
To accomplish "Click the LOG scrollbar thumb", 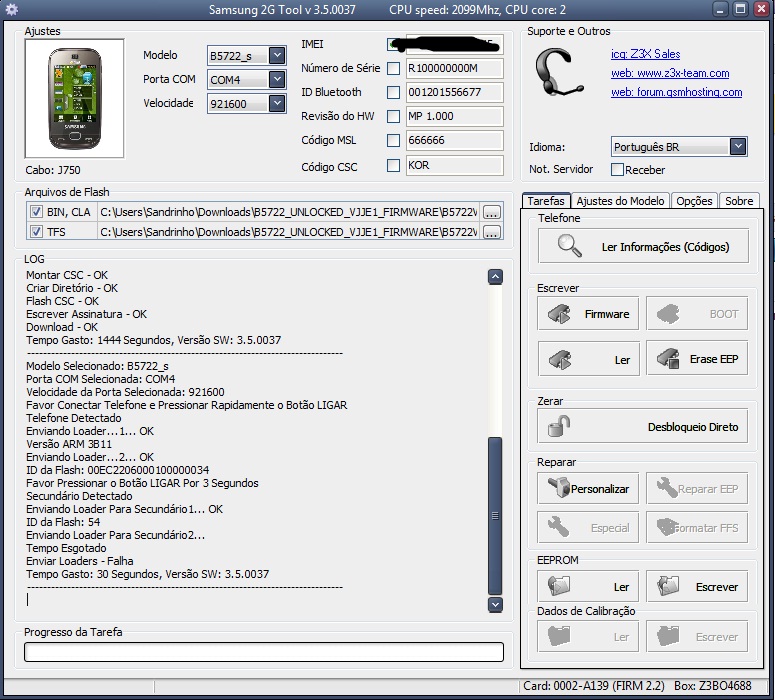I will pyautogui.click(x=495, y=516).
